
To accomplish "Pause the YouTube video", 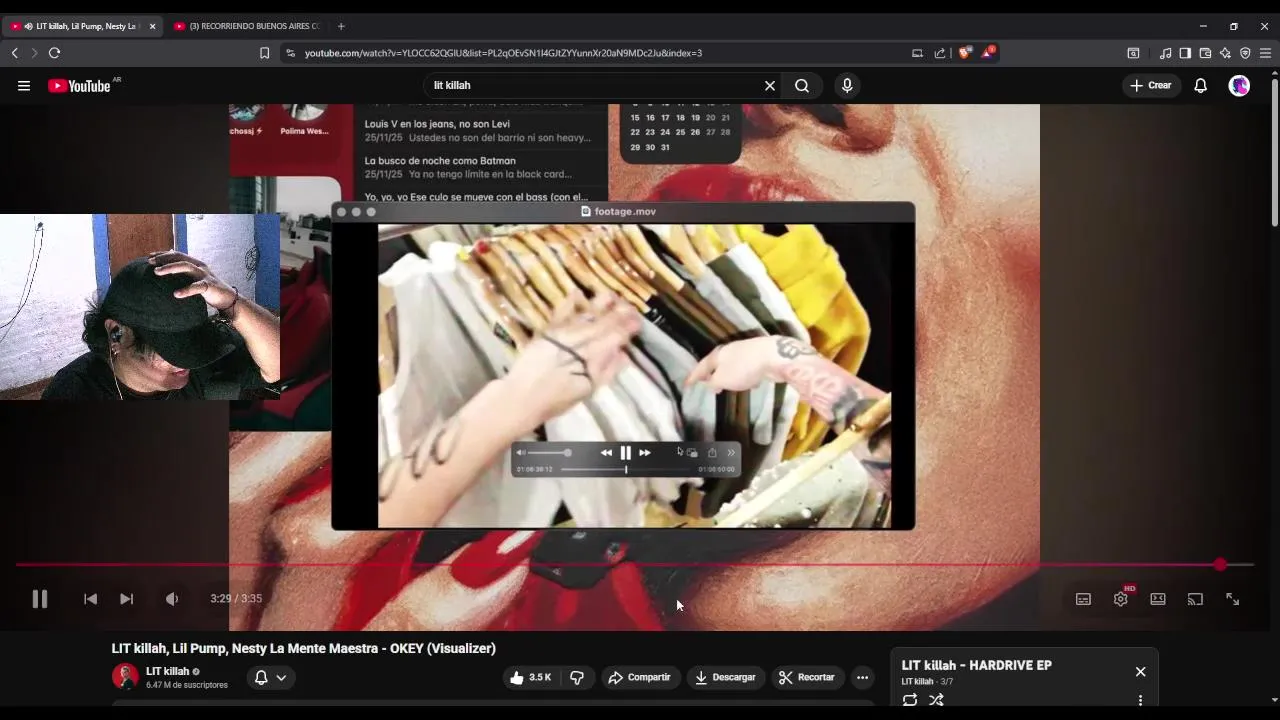I will coord(40,599).
